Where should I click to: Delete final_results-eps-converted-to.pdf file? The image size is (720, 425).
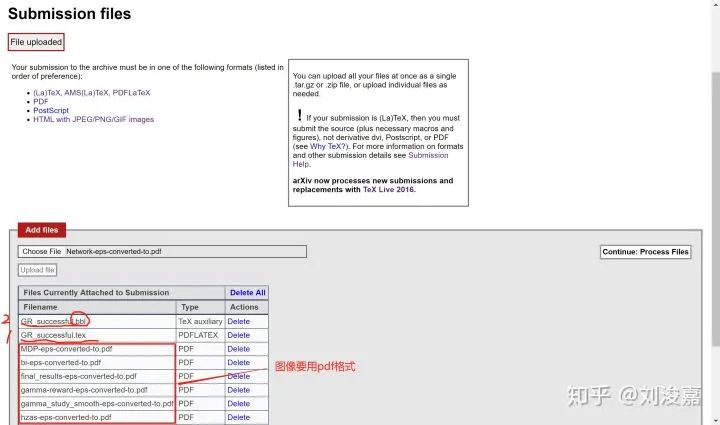coord(238,376)
